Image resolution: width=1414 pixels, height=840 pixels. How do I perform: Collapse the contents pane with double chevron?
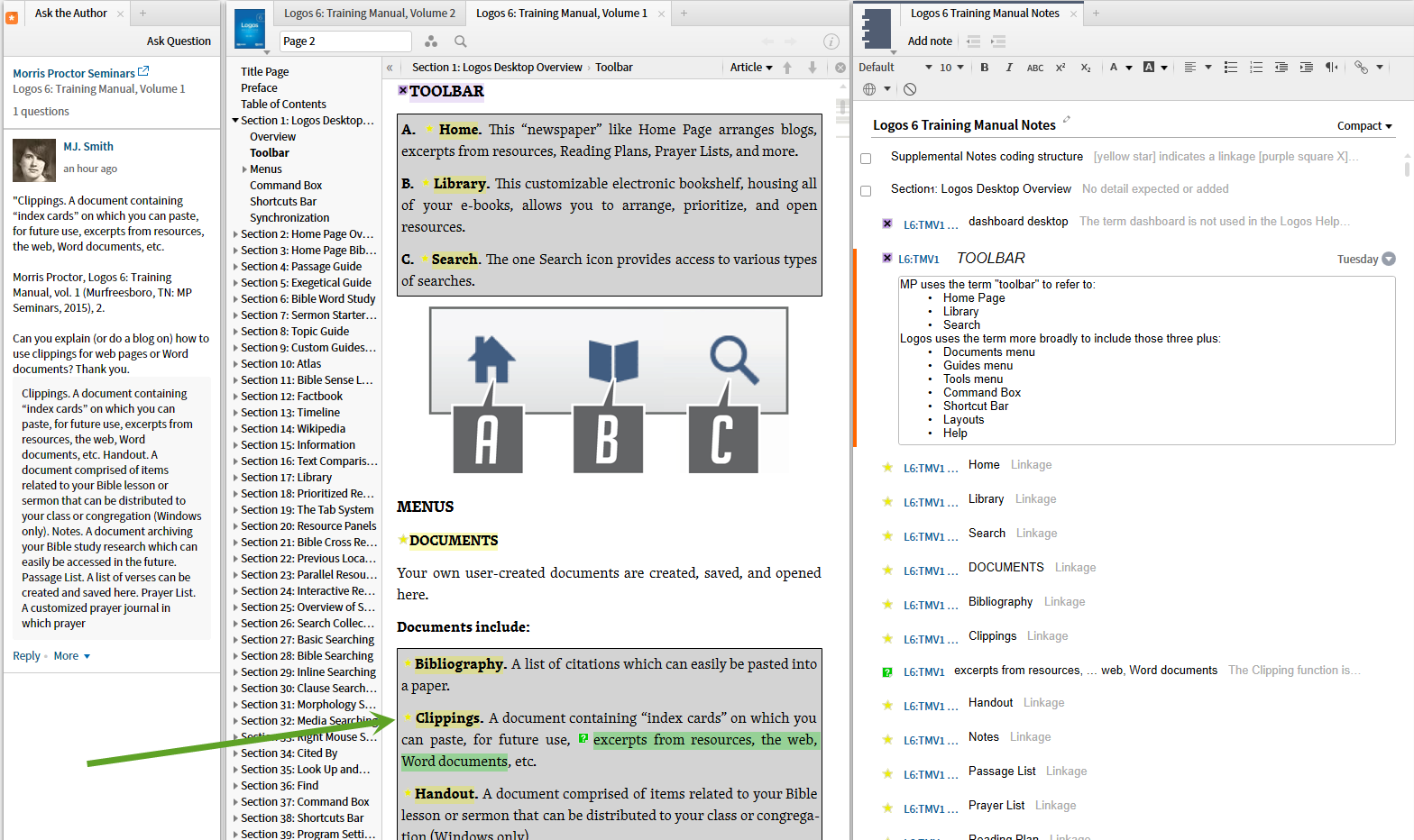click(x=390, y=68)
